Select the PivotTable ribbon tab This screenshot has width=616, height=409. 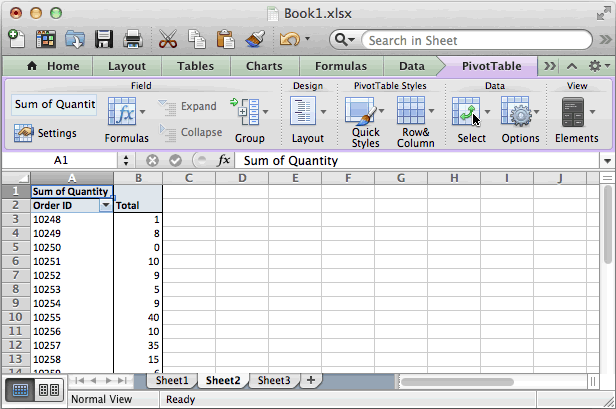click(491, 66)
